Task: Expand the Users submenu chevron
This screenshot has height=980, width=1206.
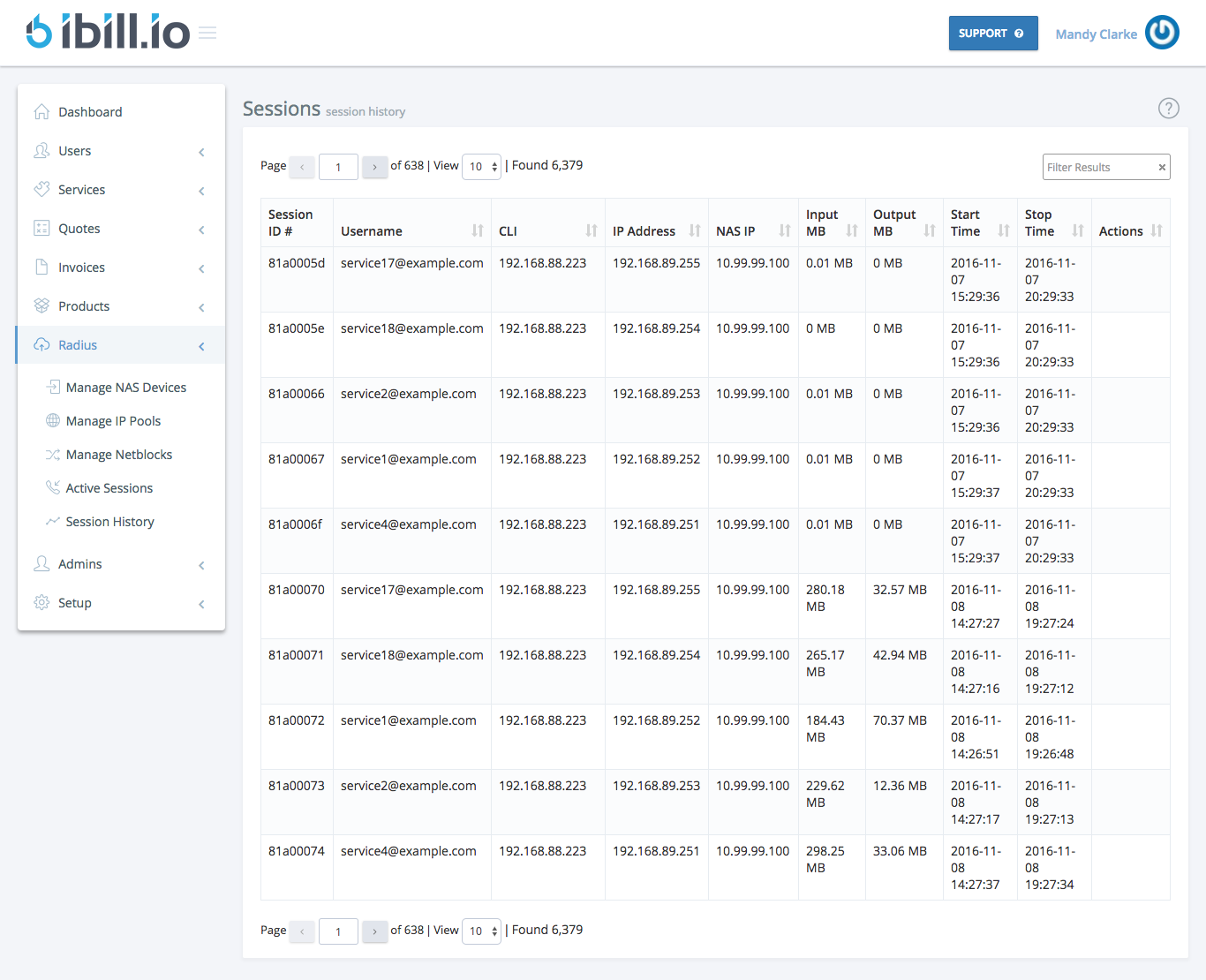Action: pos(201,152)
